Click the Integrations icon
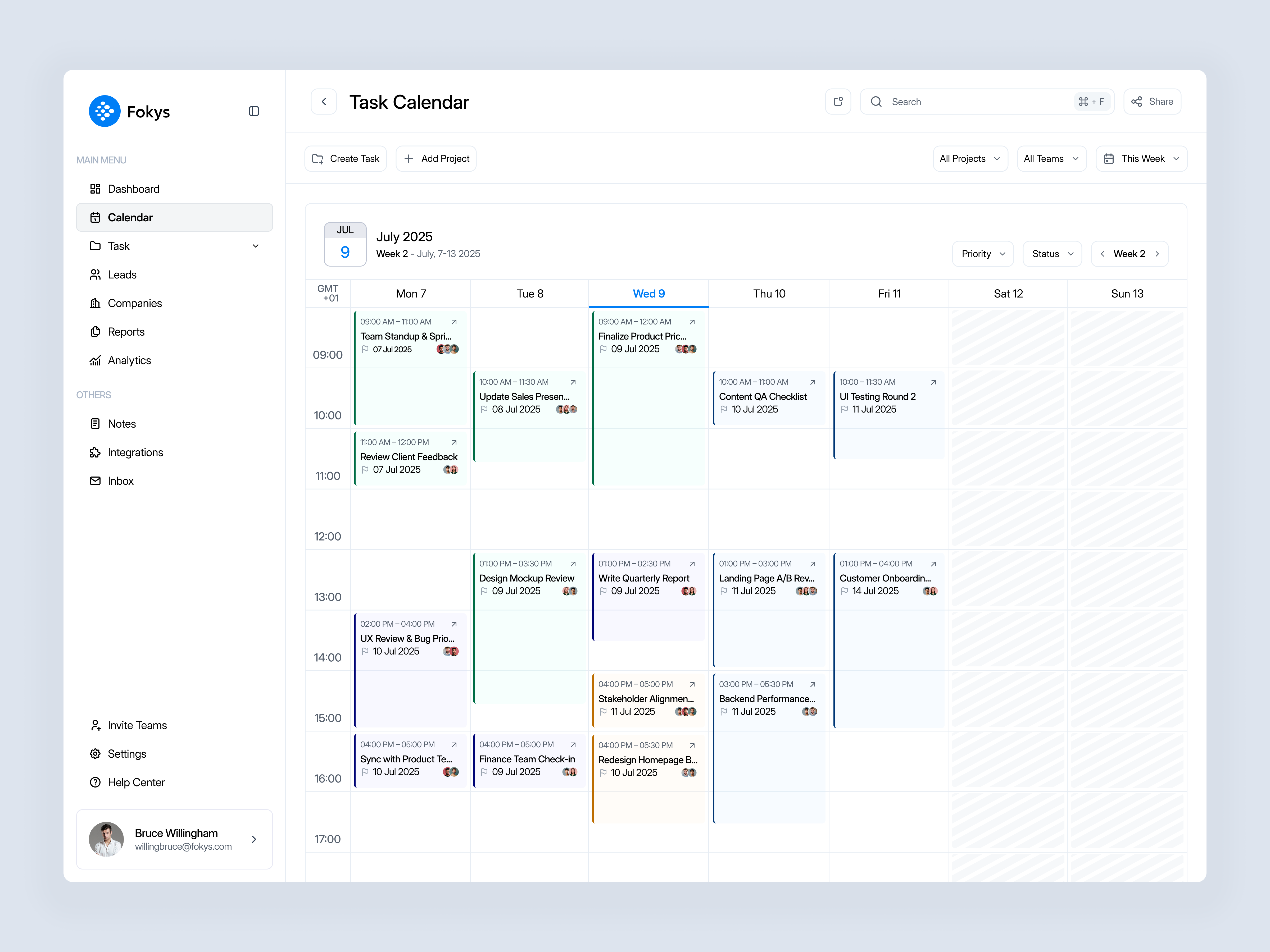1270x952 pixels. pos(95,452)
